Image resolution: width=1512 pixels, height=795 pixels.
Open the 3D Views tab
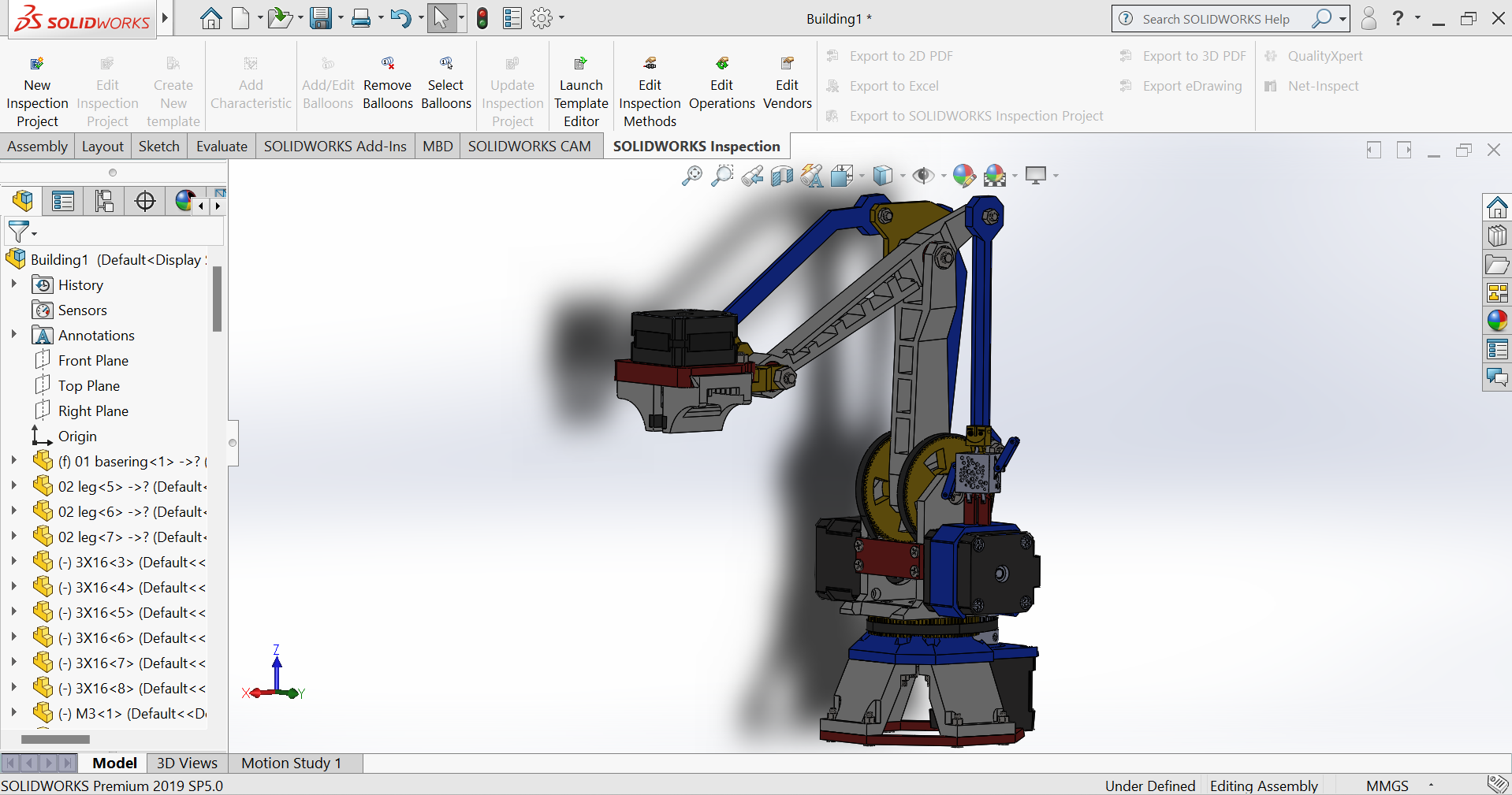tap(187, 763)
